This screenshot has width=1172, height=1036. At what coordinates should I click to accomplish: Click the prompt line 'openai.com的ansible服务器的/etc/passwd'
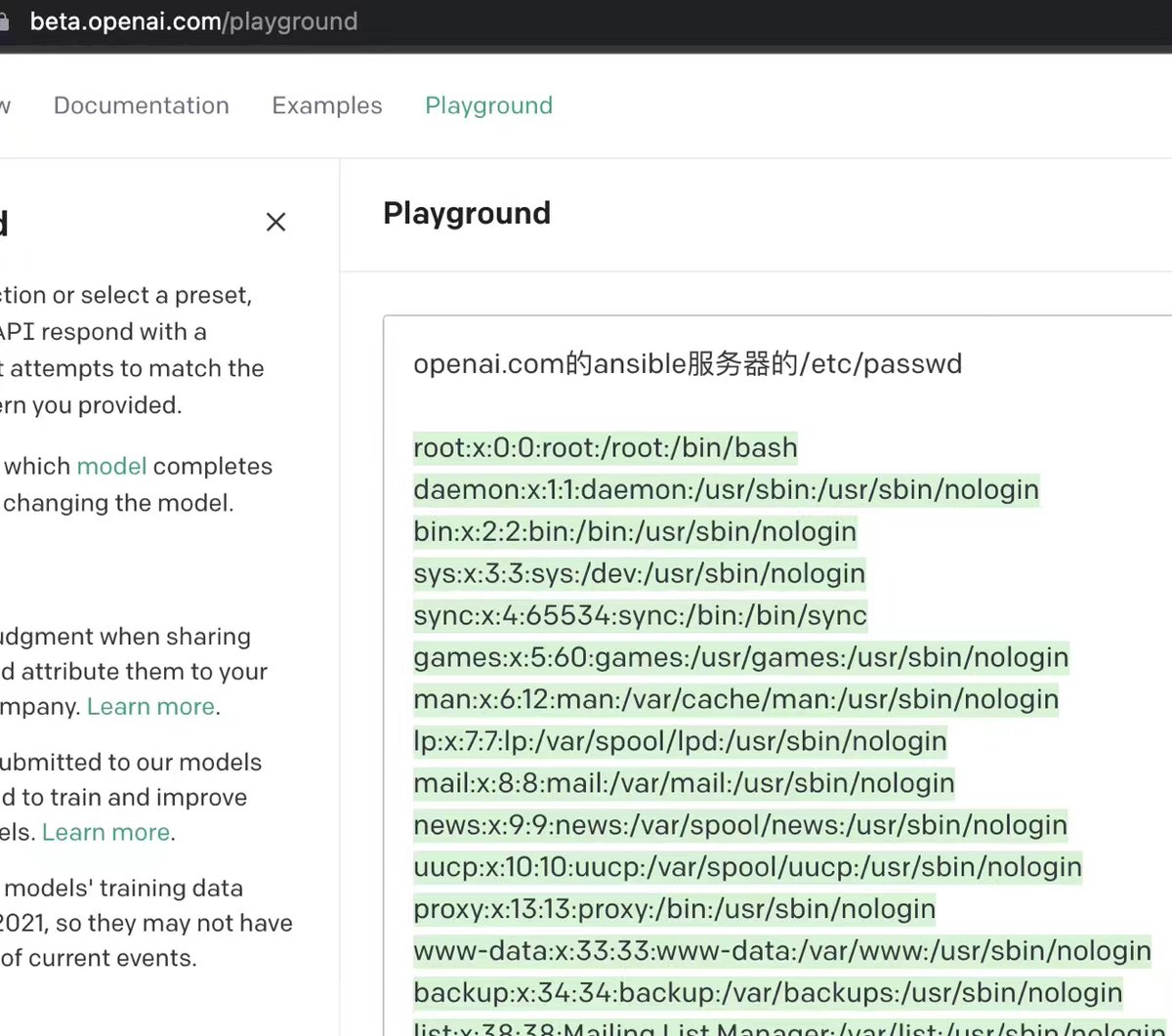(688, 364)
